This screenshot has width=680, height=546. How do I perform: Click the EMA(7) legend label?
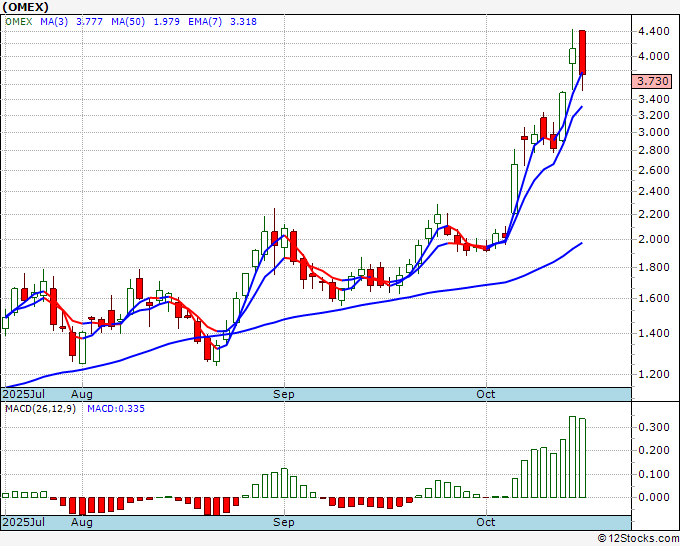point(205,22)
